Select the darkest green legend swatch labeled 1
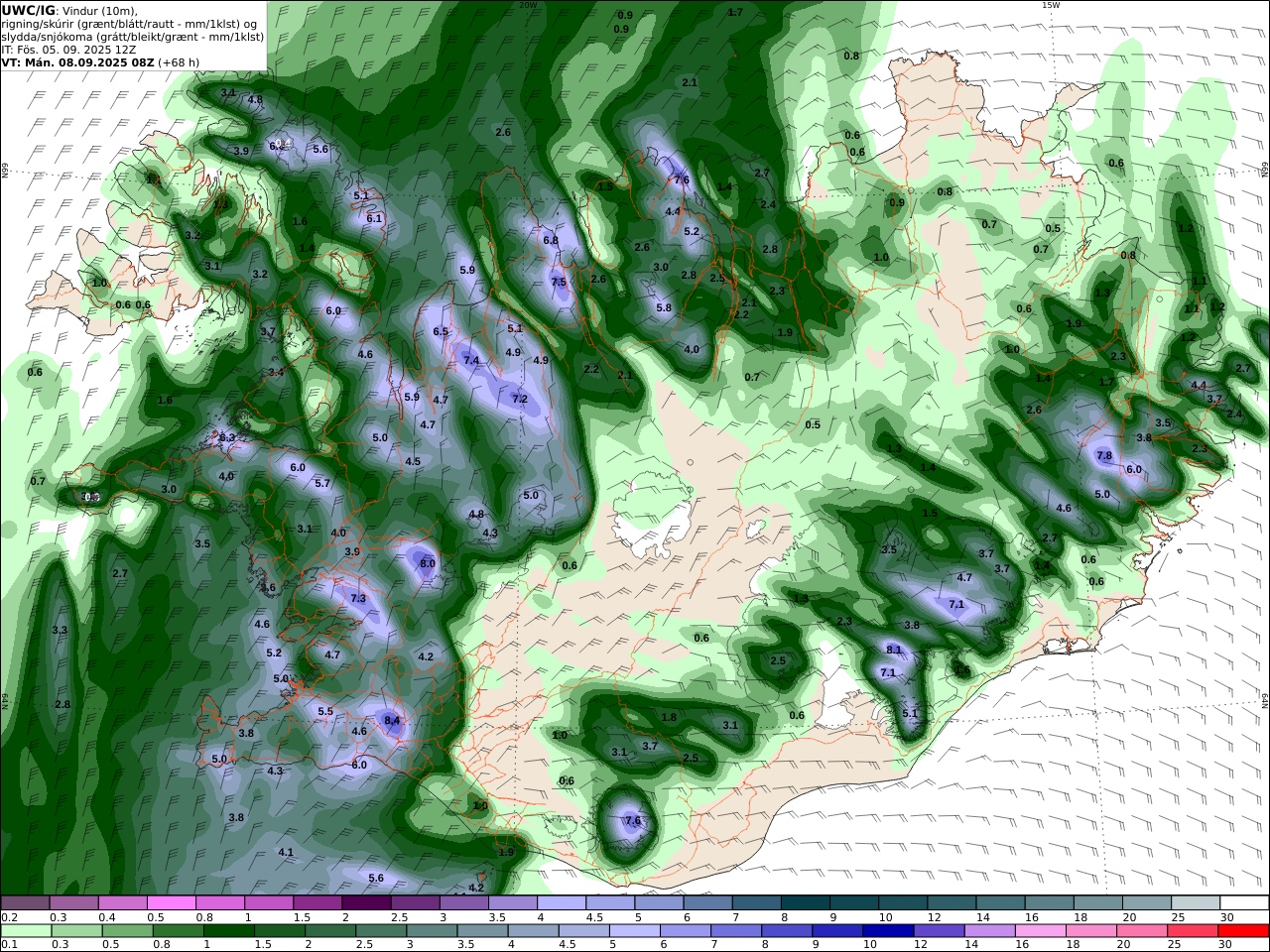The width and height of the screenshot is (1270, 952). pyautogui.click(x=228, y=931)
